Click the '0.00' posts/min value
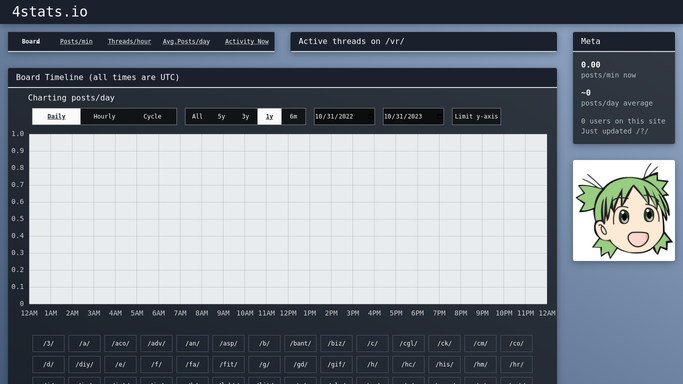Screen dimensions: 683x384 click(590, 65)
